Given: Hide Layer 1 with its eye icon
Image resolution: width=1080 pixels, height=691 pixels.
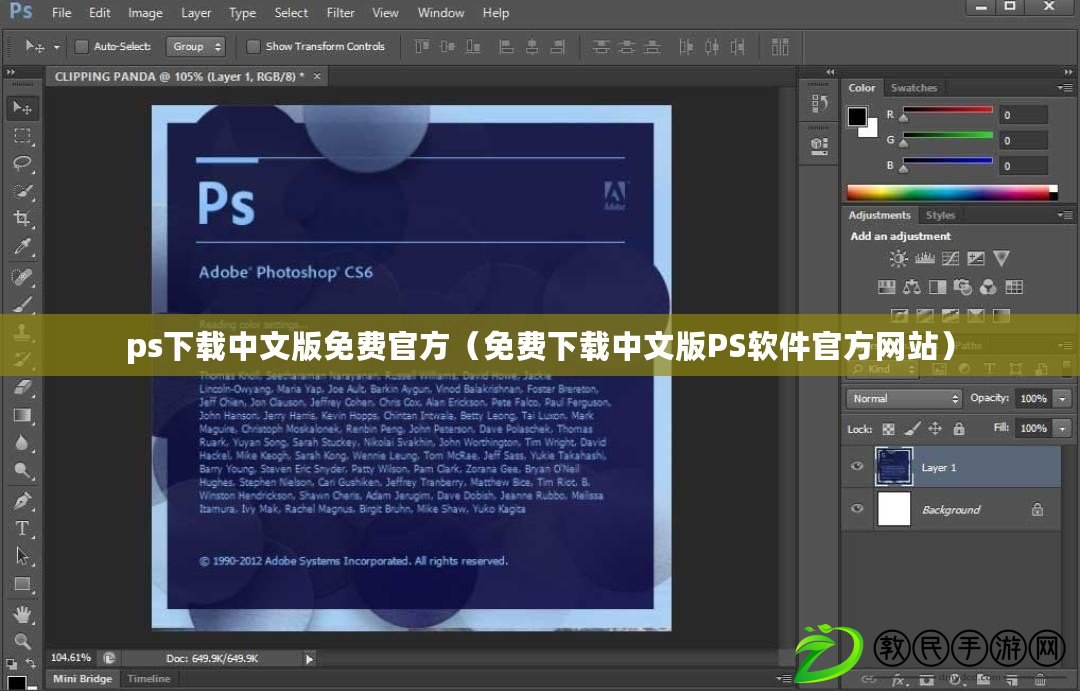Looking at the screenshot, I should click(x=857, y=466).
